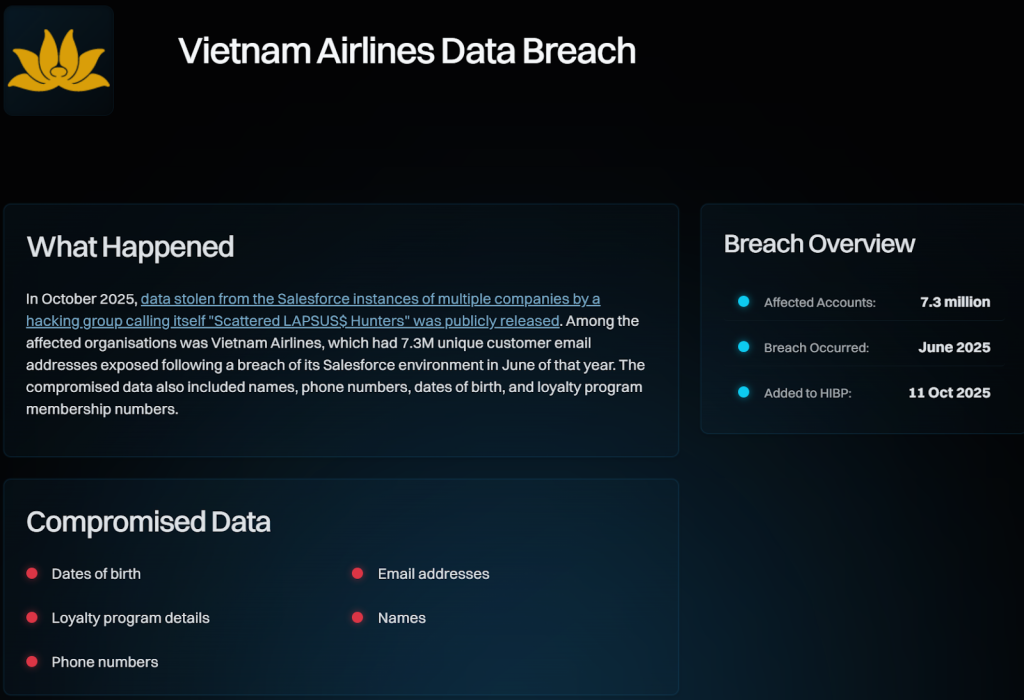The image size is (1024, 700).
Task: Click the Vietnam Airlines Data Breach title
Action: coord(407,51)
